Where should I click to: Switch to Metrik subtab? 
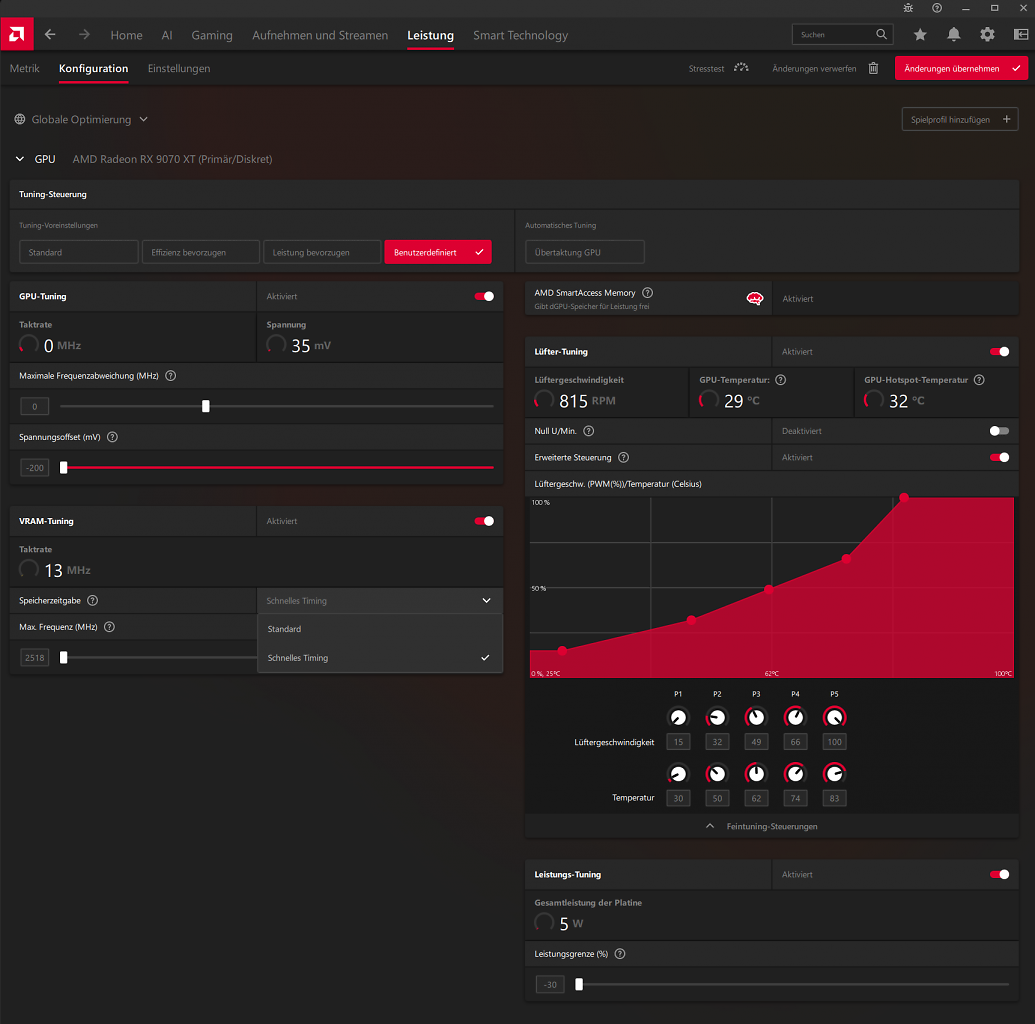pos(24,69)
